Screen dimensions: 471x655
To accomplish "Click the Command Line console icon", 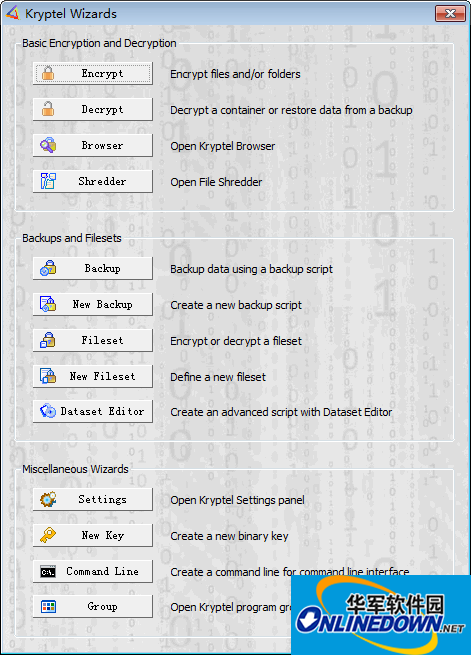I will [x=48, y=572].
